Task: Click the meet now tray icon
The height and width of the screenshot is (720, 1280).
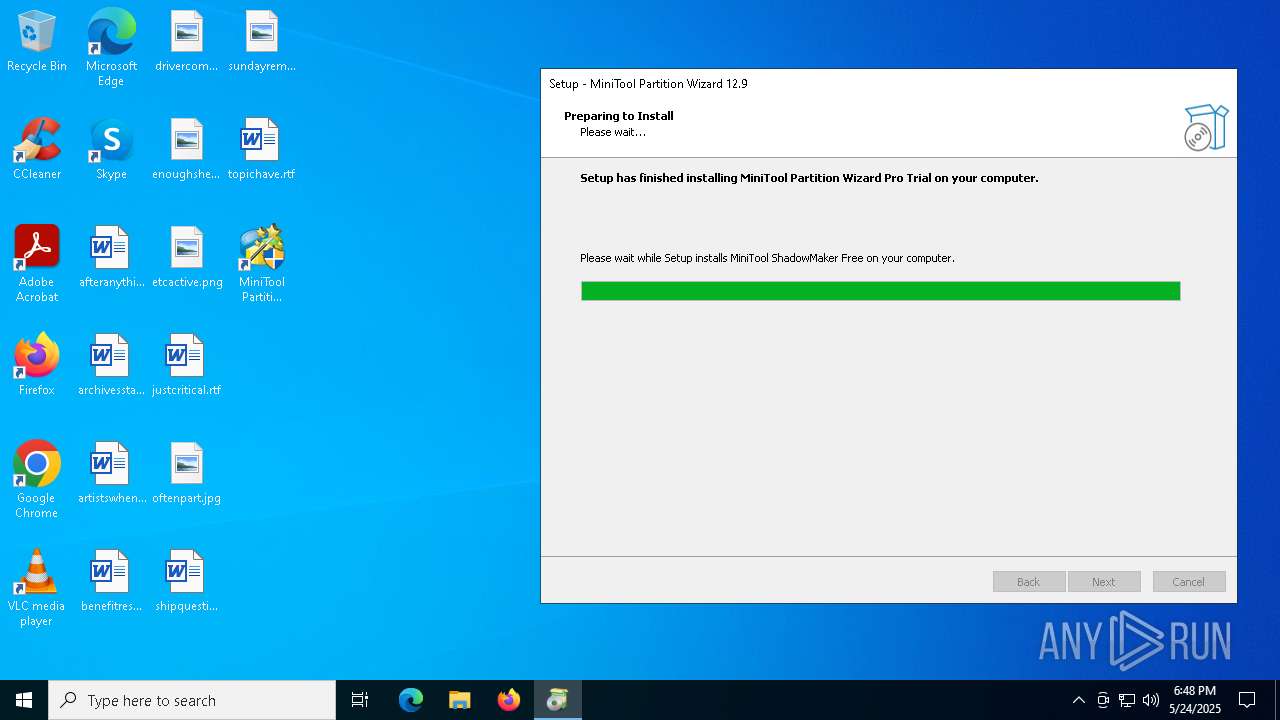Action: click(x=1103, y=700)
